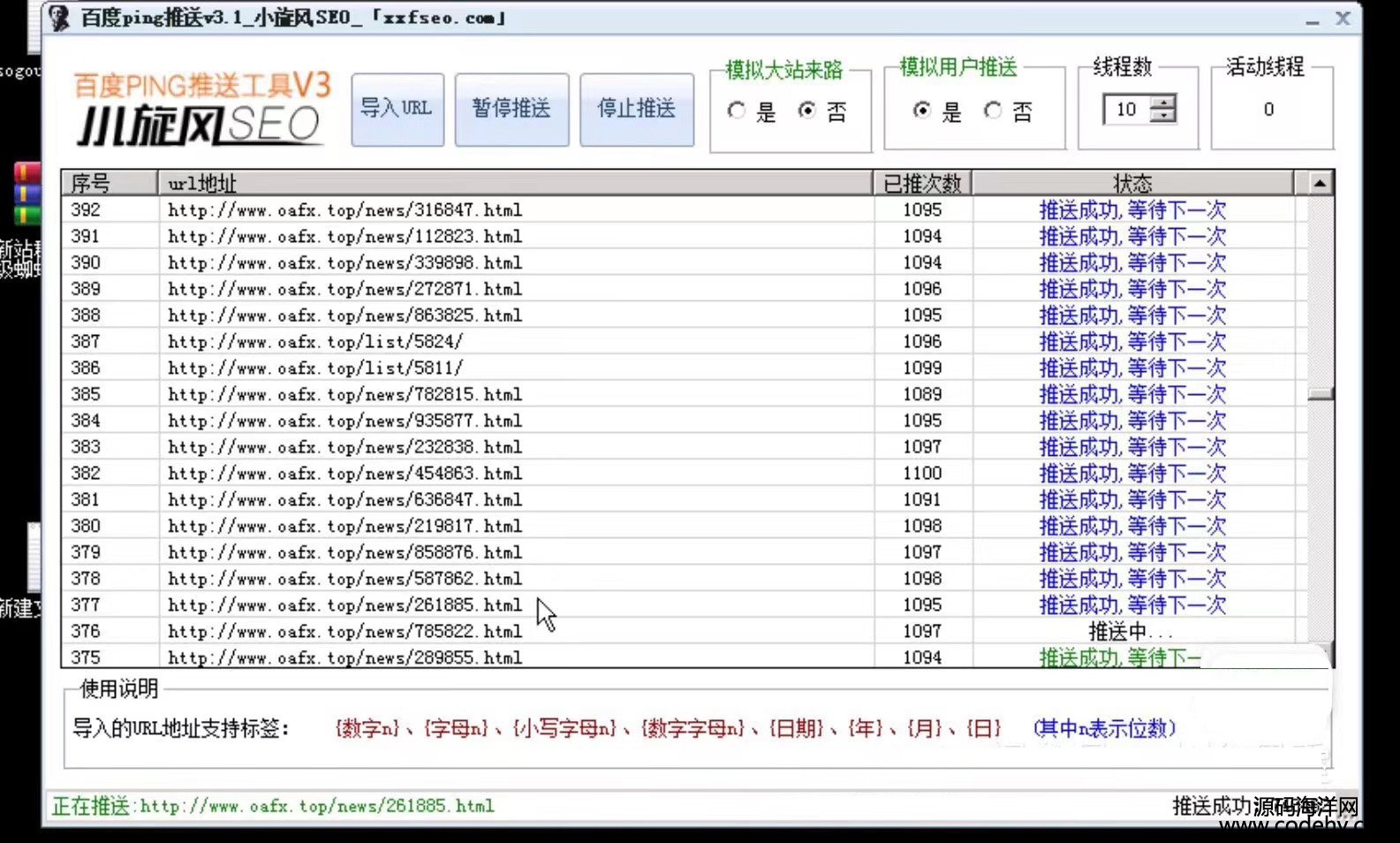This screenshot has width=1400, height=843.
Task: Select 否 under 模拟用户推送
Action: [993, 111]
